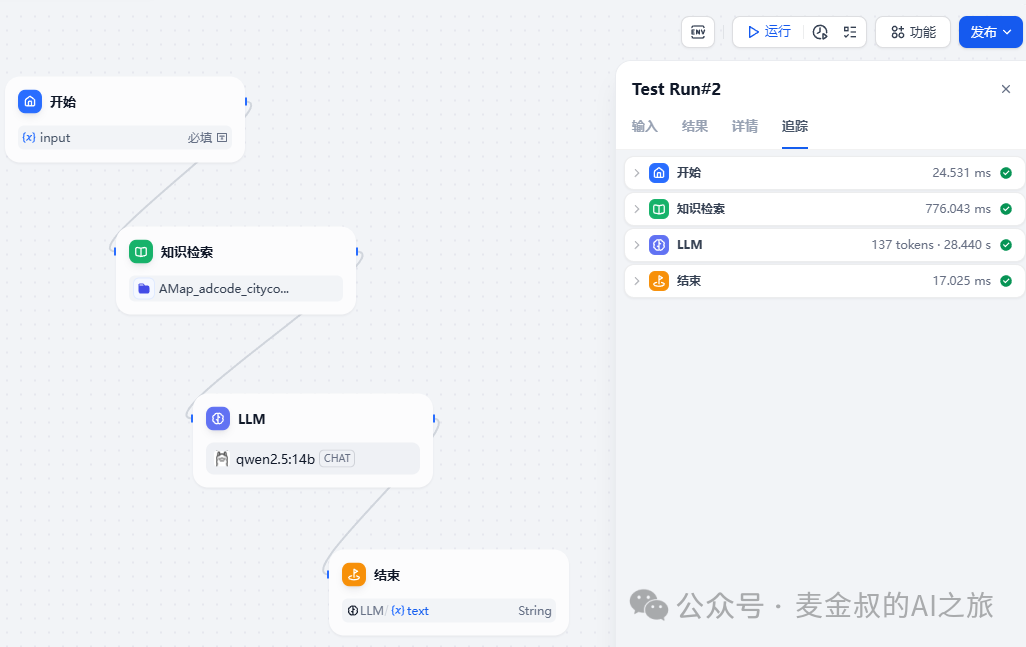Click the 运行 run button
The width and height of the screenshot is (1026, 647).
770,31
